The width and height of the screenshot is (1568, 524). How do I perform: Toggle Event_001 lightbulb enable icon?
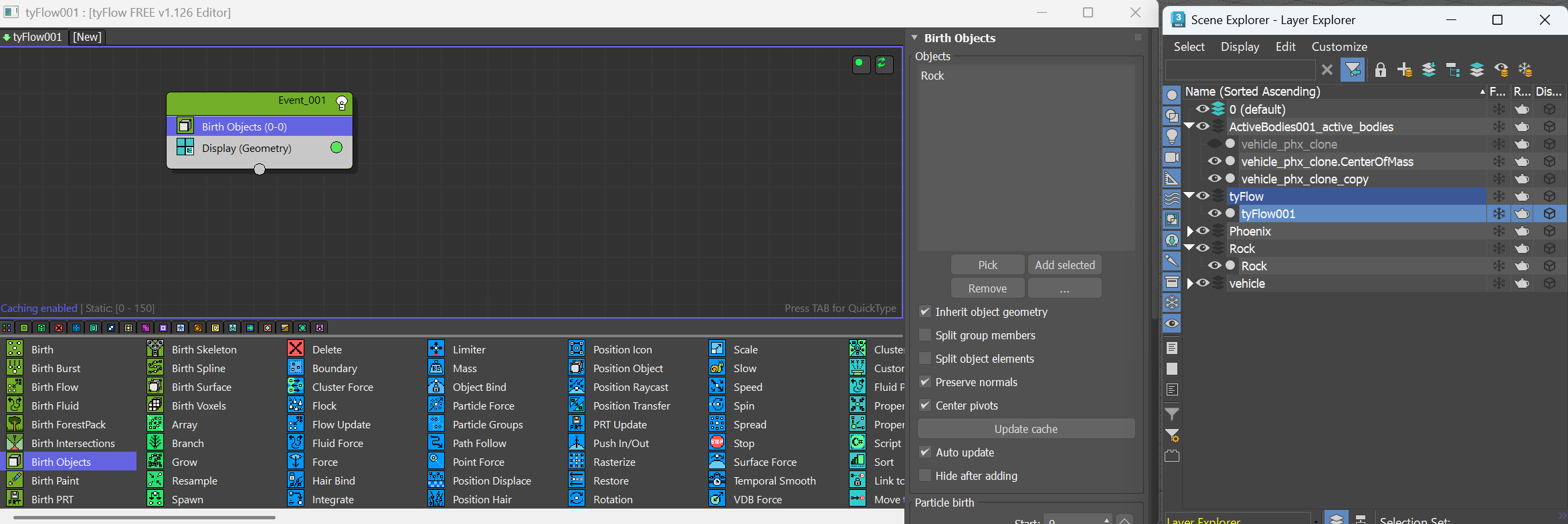[x=342, y=103]
